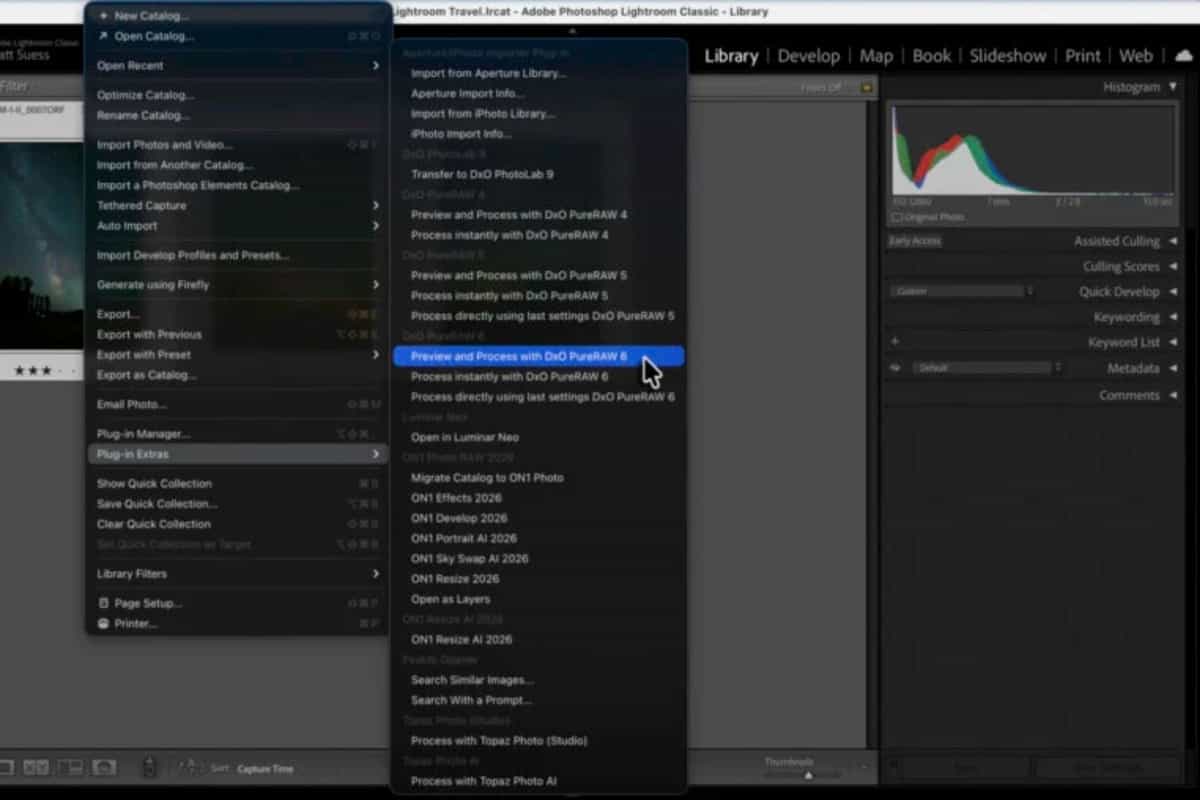This screenshot has width=1200, height=800.
Task: Select Export with Previous menu item
Action: 238,334
